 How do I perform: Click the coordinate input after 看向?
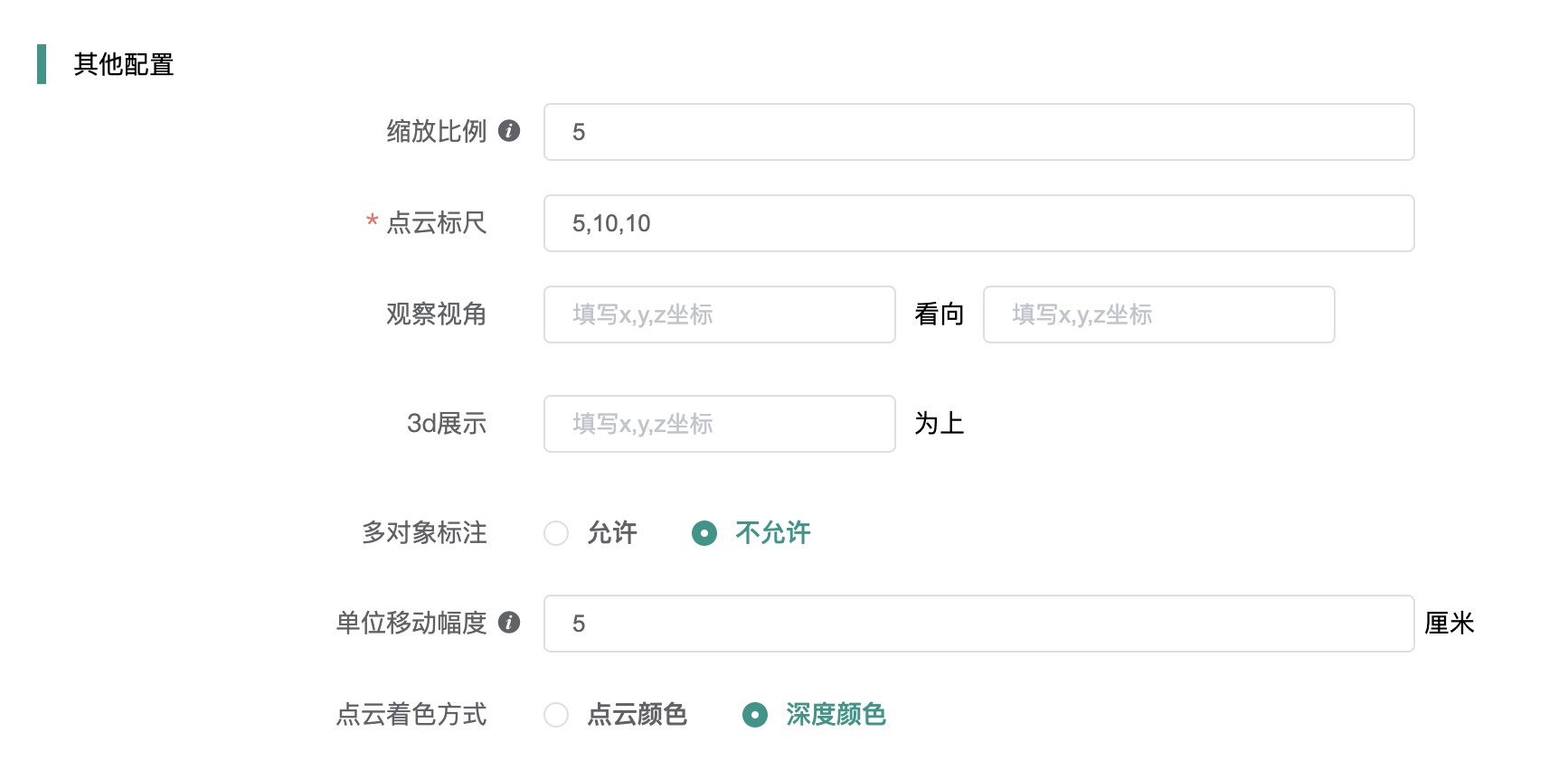[1158, 314]
